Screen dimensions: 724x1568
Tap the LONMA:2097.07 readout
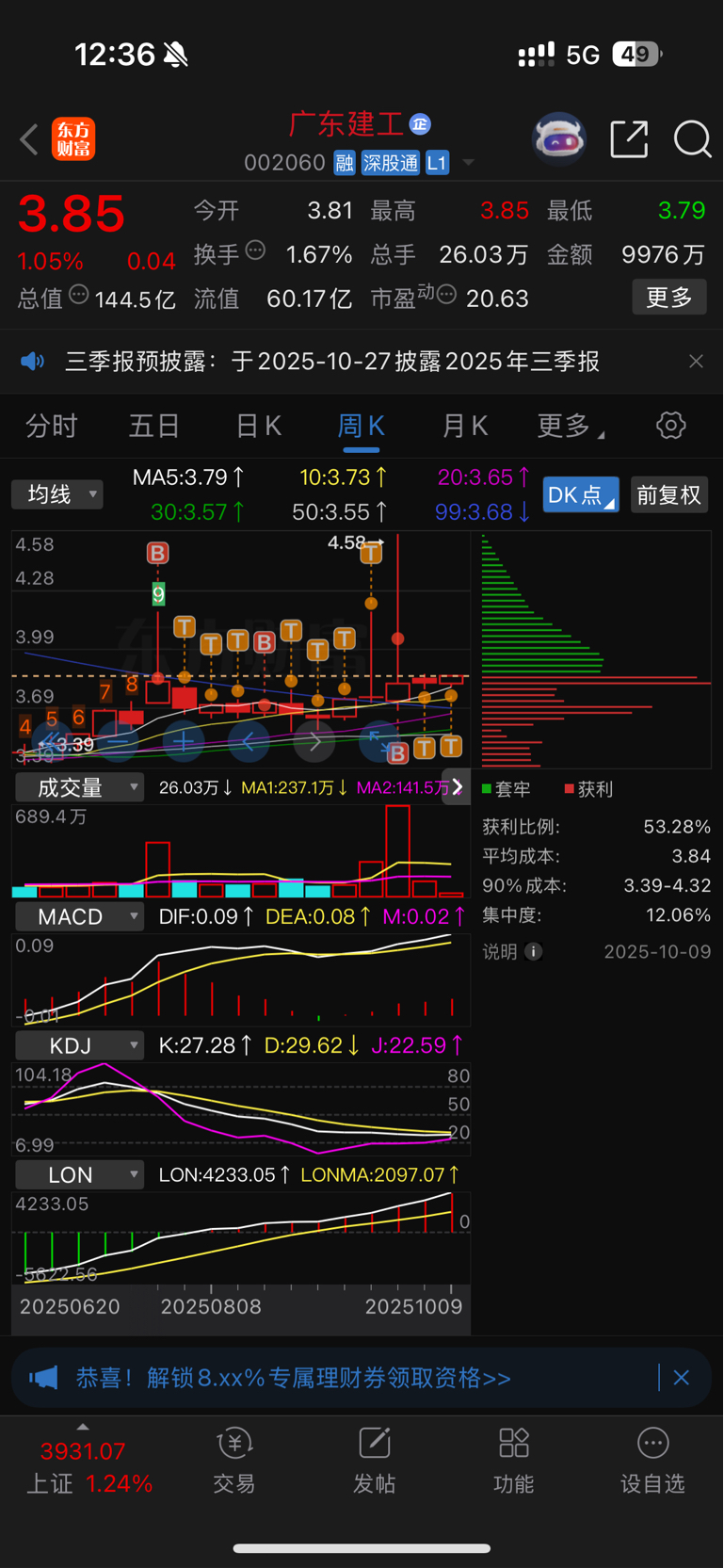tap(380, 1175)
